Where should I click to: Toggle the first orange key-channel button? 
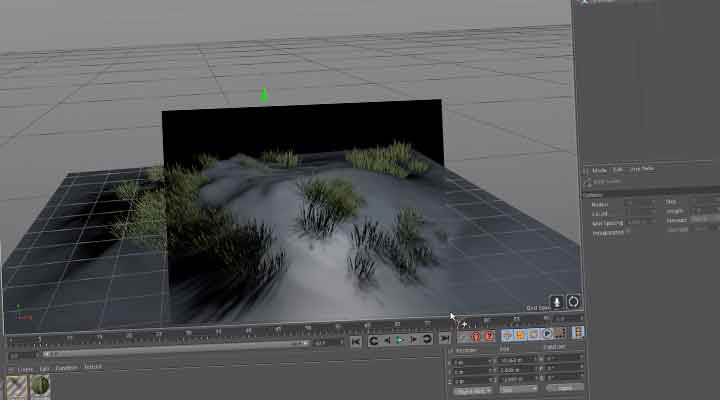(x=507, y=334)
